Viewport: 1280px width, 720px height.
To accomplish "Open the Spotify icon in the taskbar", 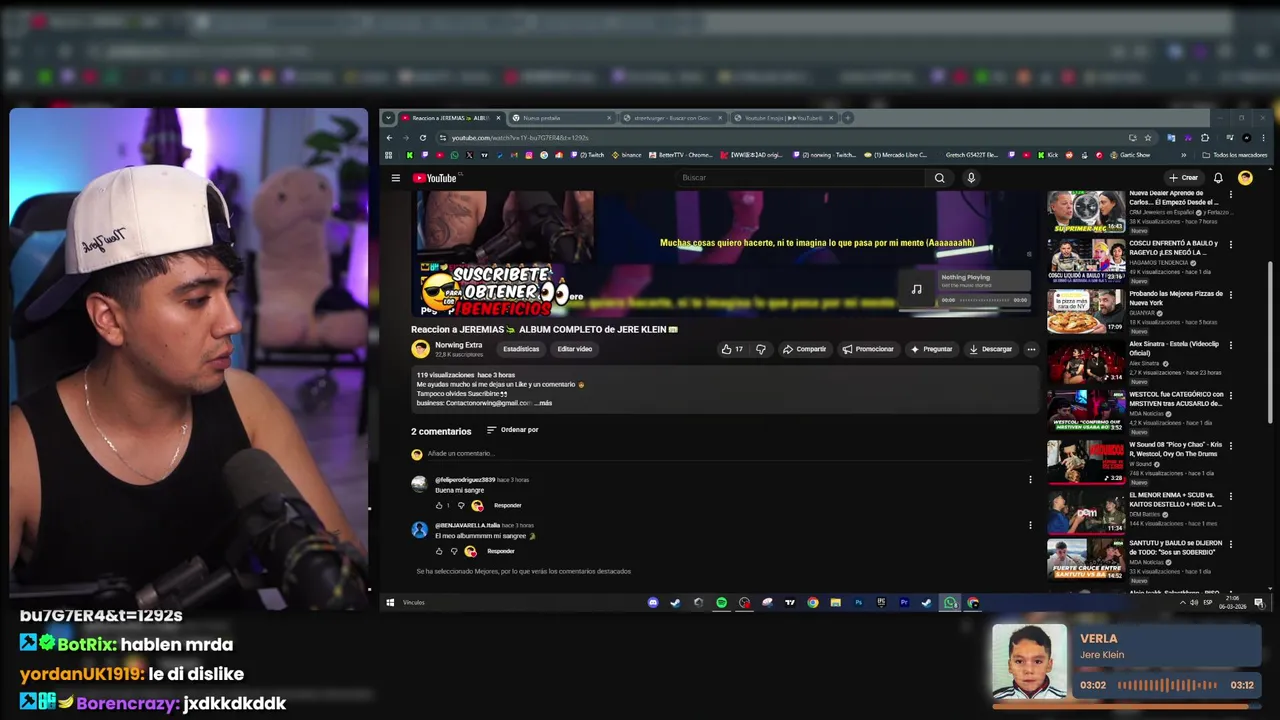I will click(721, 602).
